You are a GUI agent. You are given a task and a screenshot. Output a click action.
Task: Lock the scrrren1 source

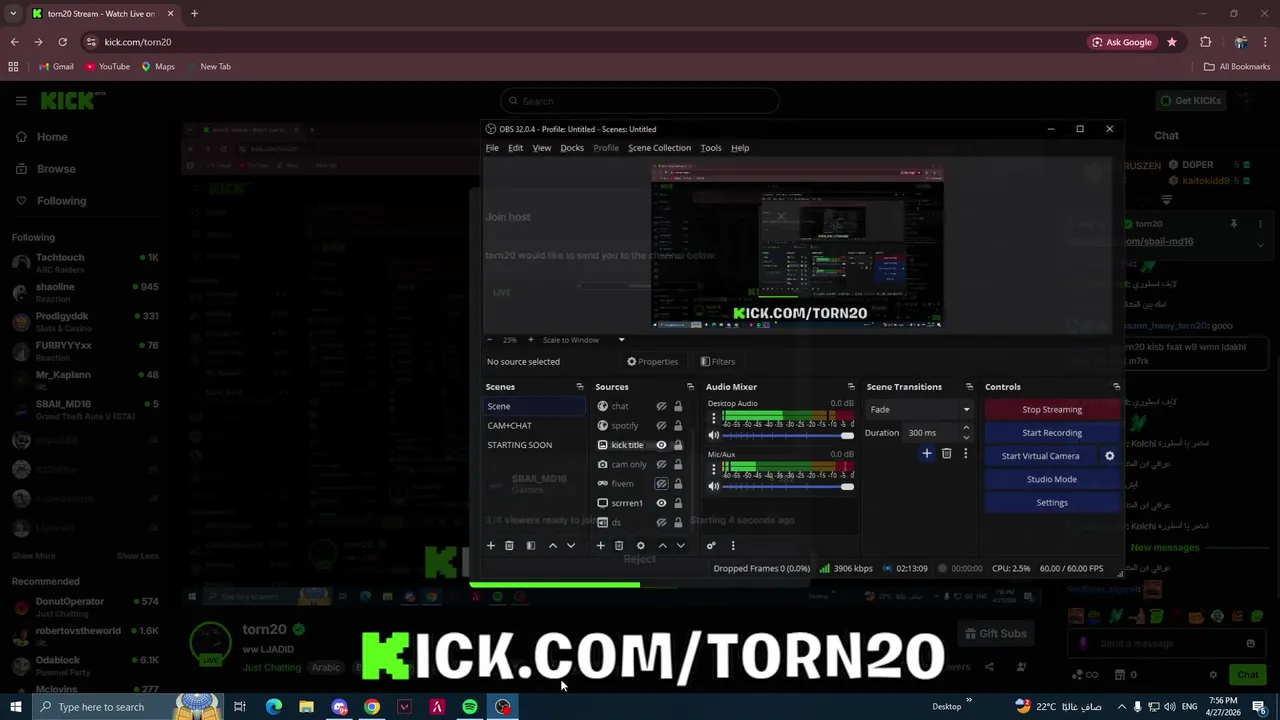678,503
